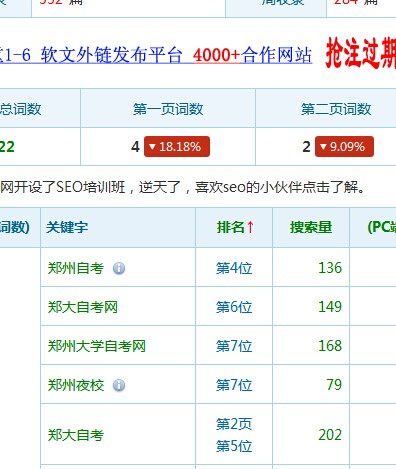Select search volume value 149
This screenshot has height=469, width=396.
point(330,307)
